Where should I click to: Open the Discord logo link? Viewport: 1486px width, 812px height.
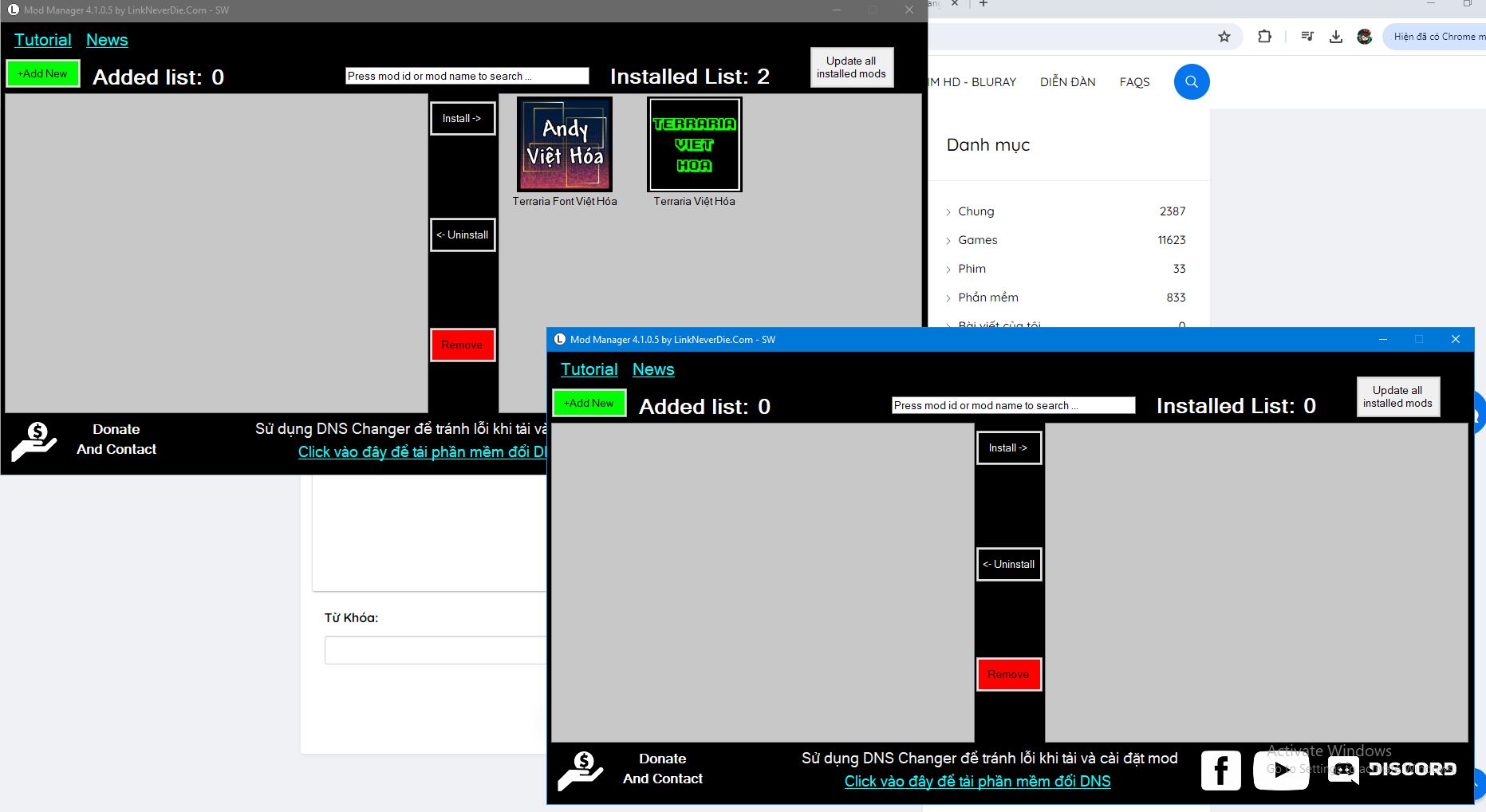pos(1392,770)
